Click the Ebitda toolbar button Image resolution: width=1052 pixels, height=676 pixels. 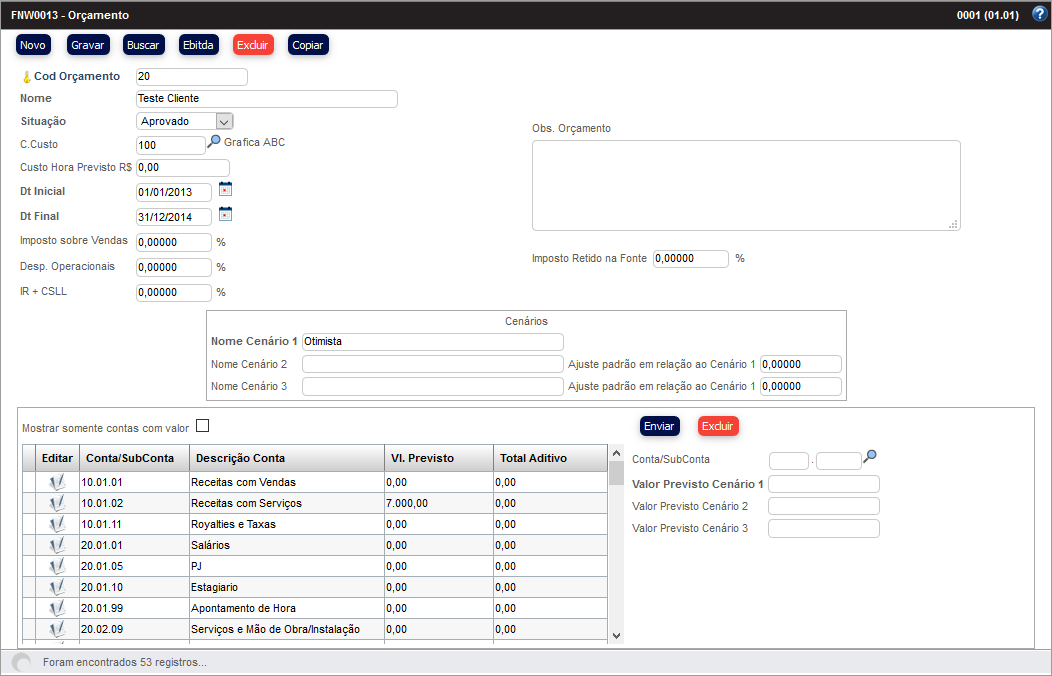click(198, 45)
